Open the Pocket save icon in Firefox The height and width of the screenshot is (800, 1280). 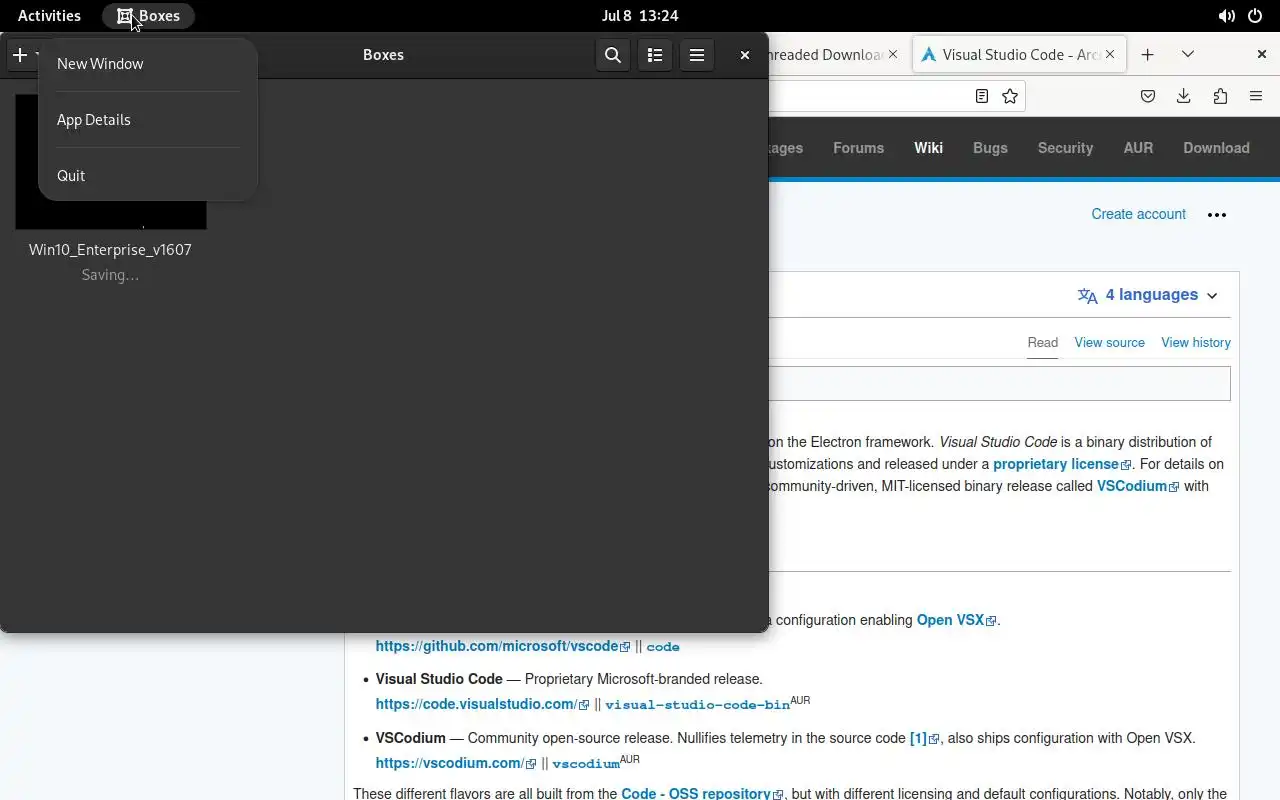tap(1148, 96)
